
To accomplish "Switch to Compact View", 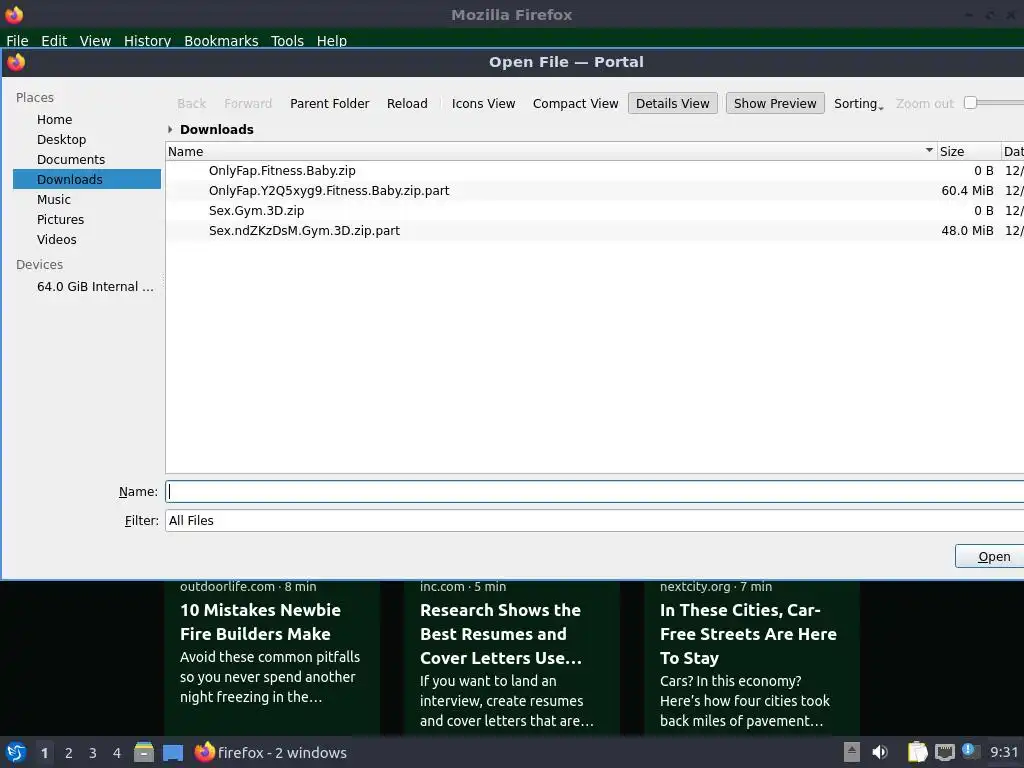I will (575, 103).
